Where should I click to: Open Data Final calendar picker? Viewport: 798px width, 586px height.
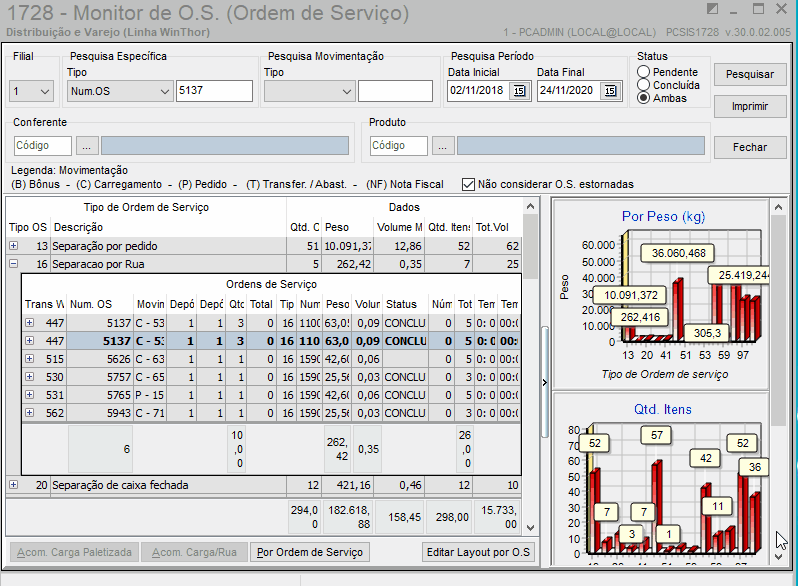pyautogui.click(x=610, y=91)
